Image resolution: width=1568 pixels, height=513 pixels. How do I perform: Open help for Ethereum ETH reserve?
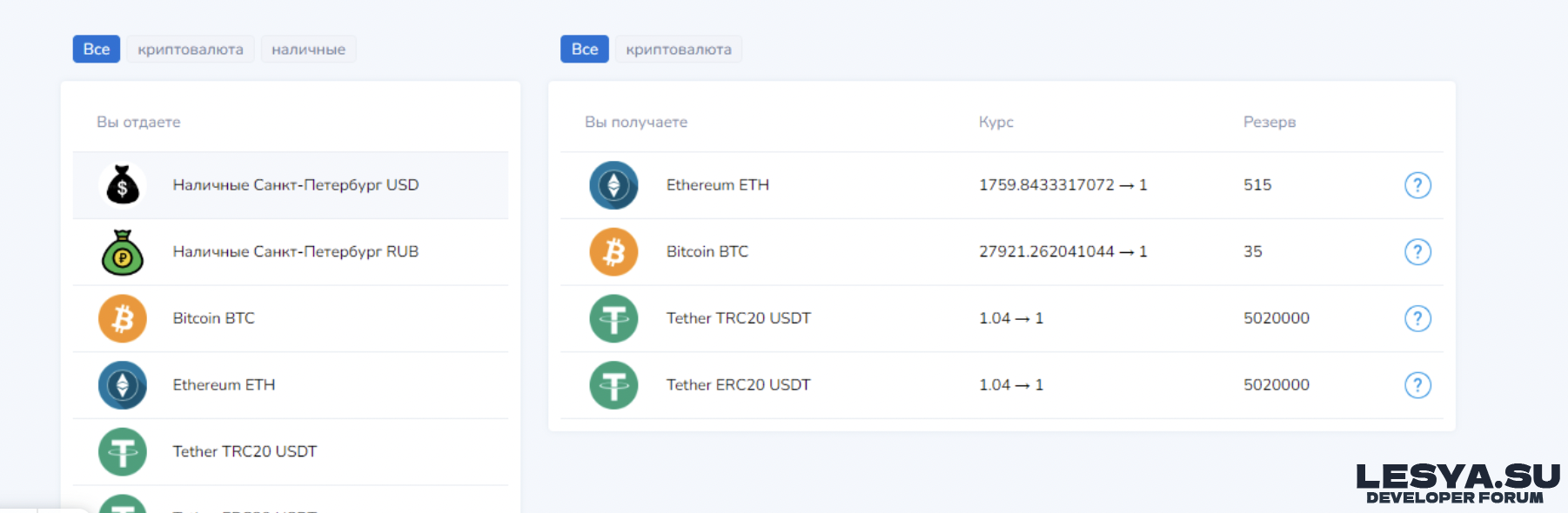click(x=1417, y=185)
